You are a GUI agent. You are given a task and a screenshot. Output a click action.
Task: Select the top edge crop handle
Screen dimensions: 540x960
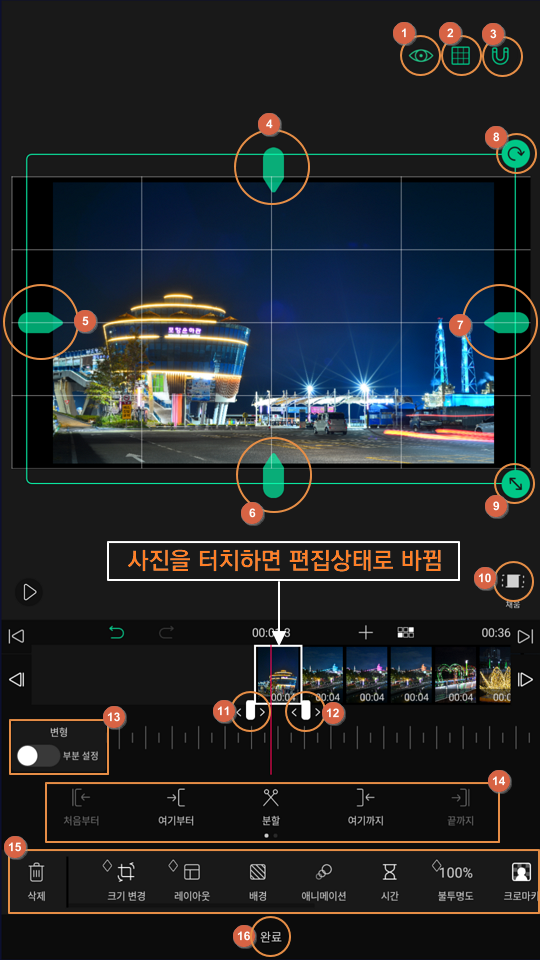point(272,170)
